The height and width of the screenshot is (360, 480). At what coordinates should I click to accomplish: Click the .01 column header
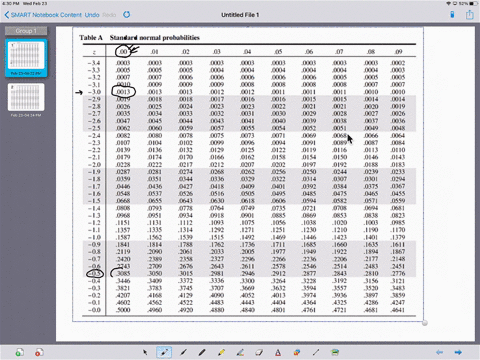coord(154,52)
